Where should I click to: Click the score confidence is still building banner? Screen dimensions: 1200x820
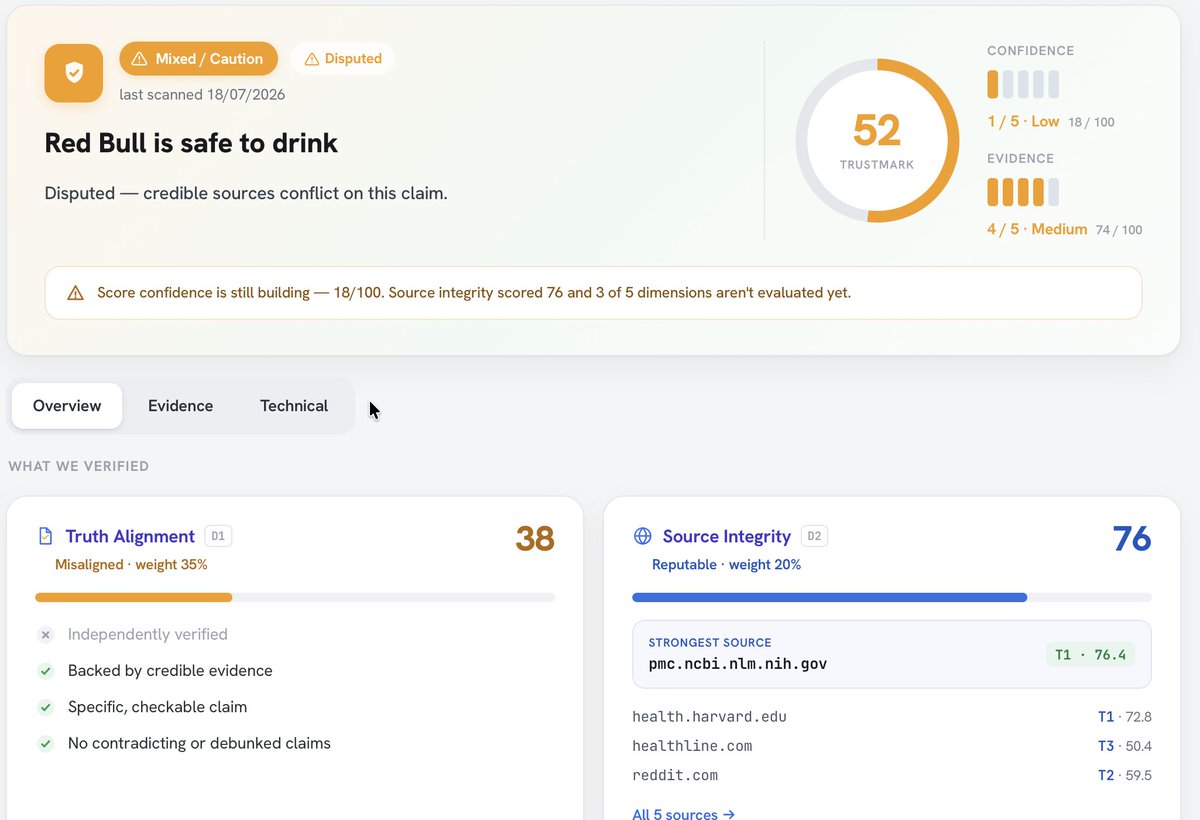pos(593,293)
